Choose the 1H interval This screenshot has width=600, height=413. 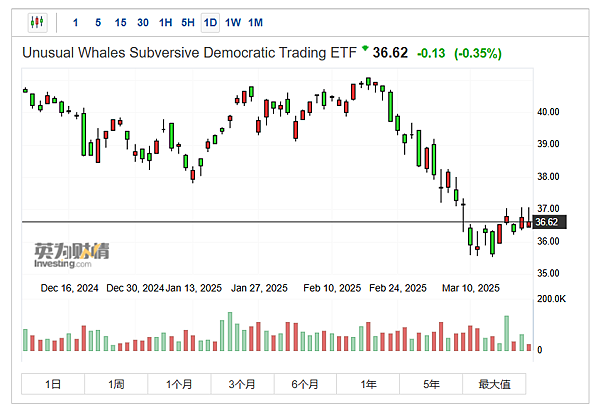click(165, 23)
